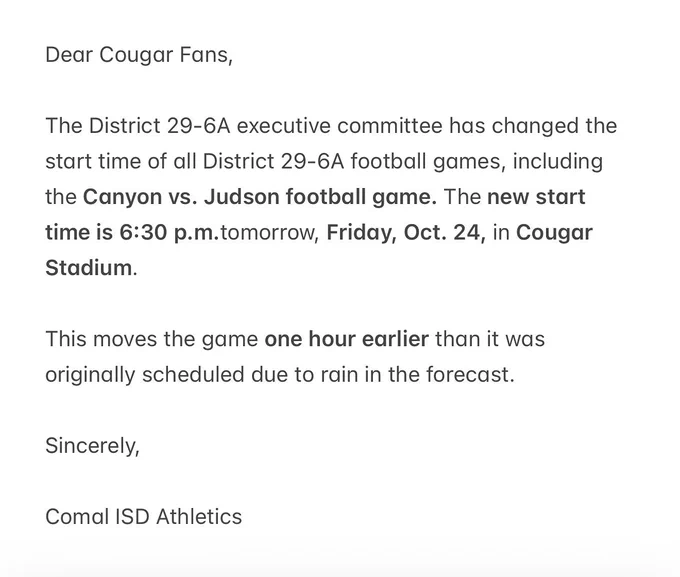Click the bold 'Canyon vs. Judson football game.' text
The image size is (680, 577).
(x=260, y=197)
